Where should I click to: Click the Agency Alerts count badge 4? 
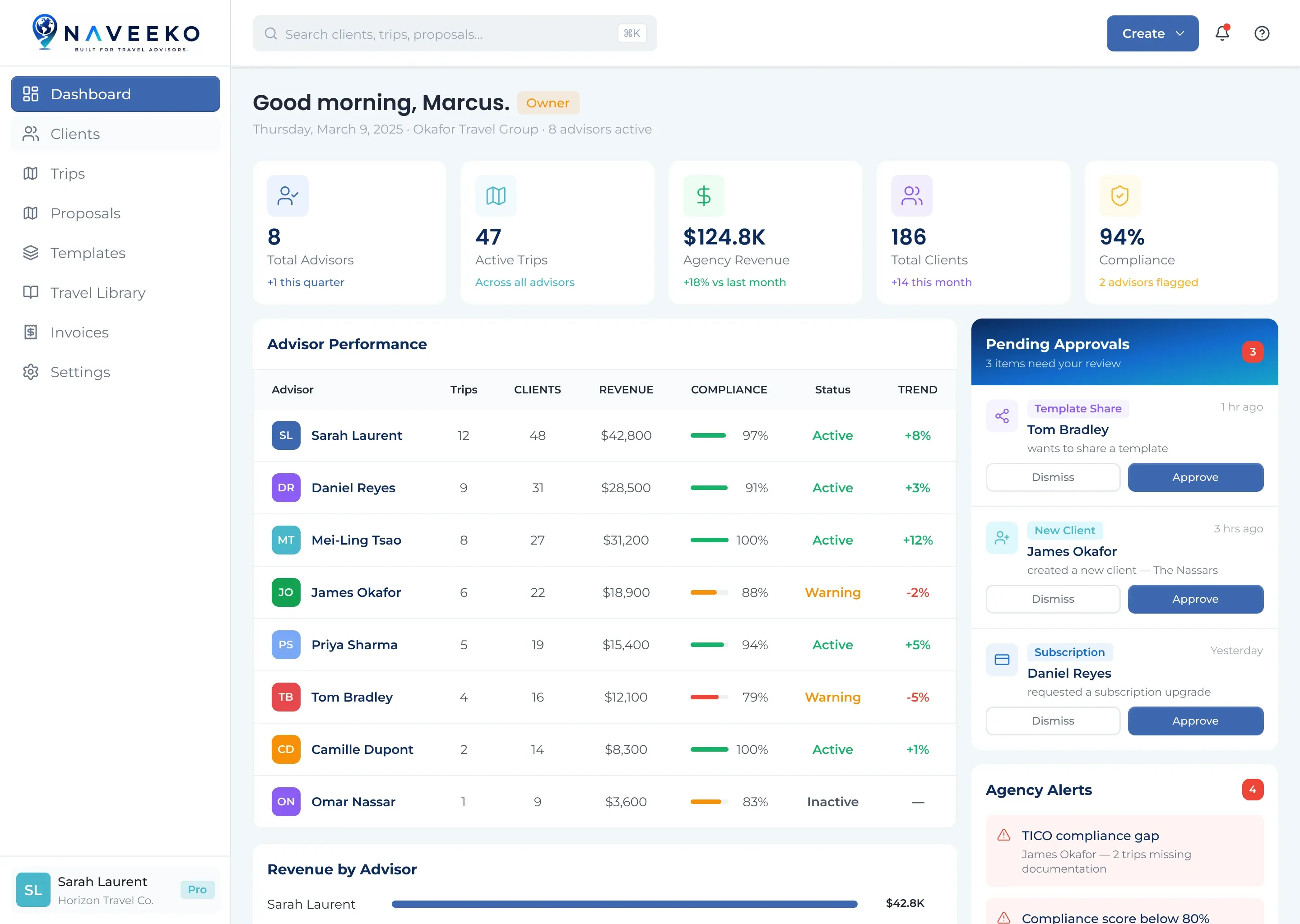point(1252,790)
